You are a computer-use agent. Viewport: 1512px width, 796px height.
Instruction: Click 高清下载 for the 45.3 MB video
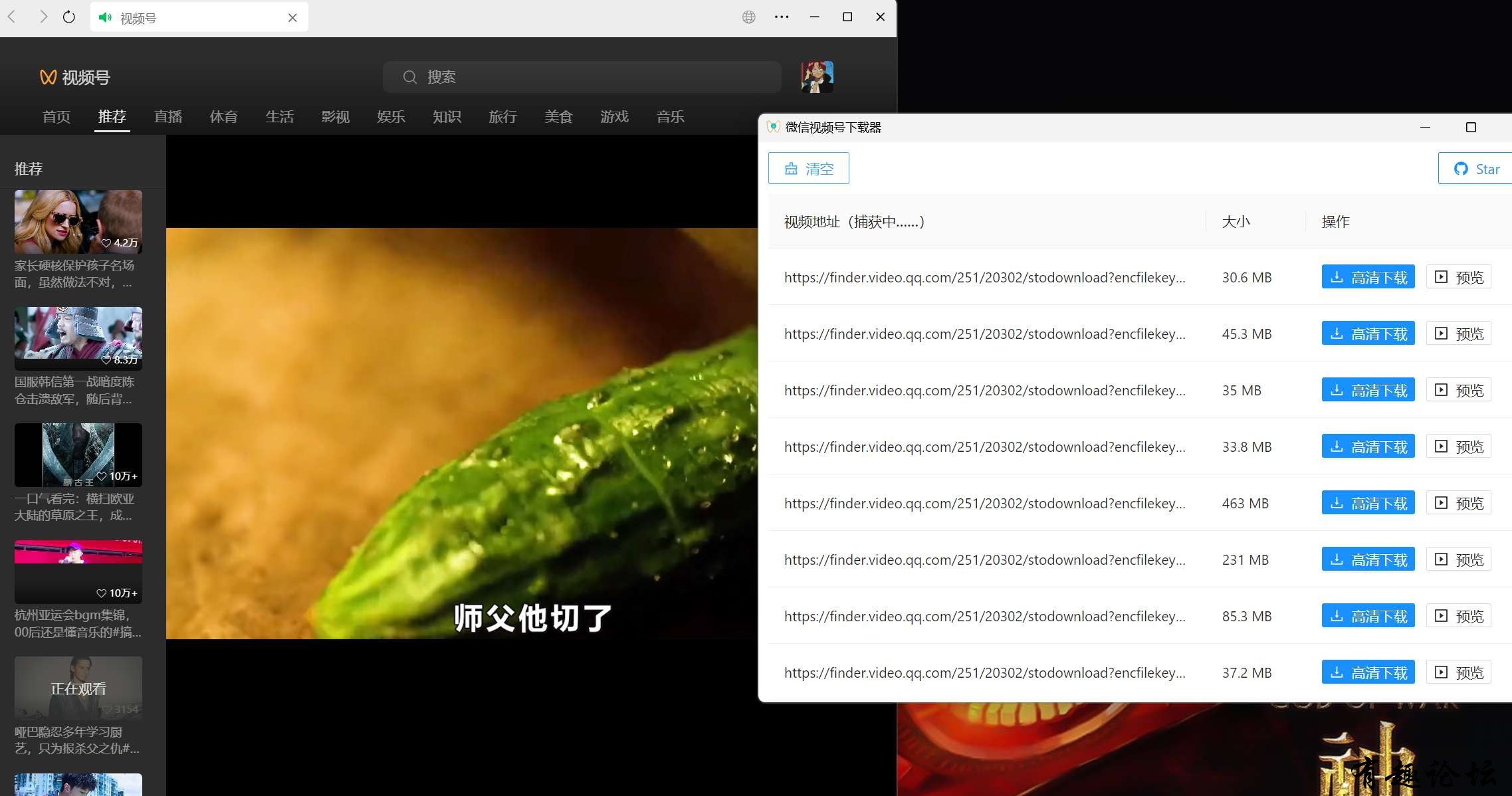coord(1368,334)
